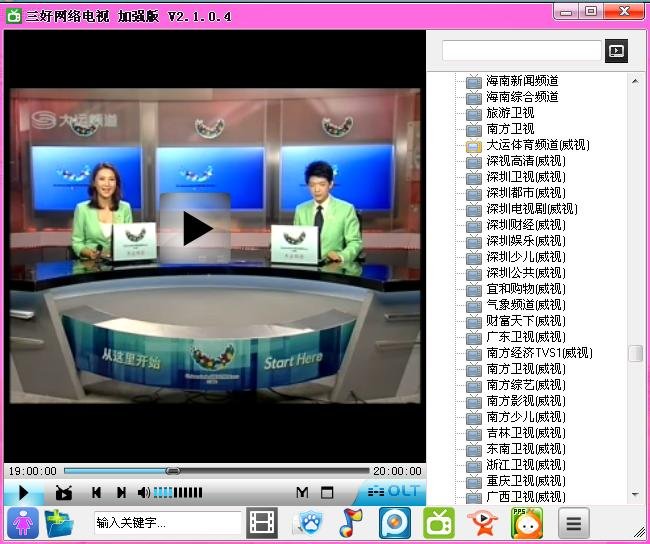Image resolution: width=650 pixels, height=544 pixels.
Task: Click the orange star mascot icon
Action: pyautogui.click(x=482, y=522)
